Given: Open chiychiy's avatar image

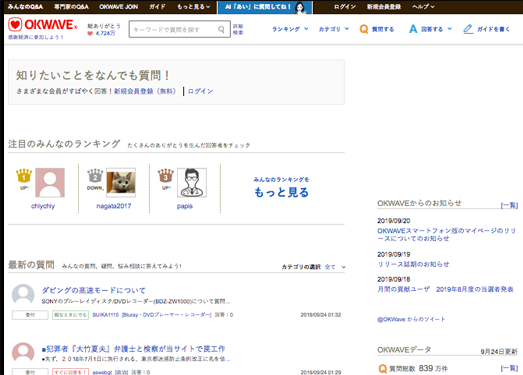Looking at the screenshot, I should click(50, 182).
